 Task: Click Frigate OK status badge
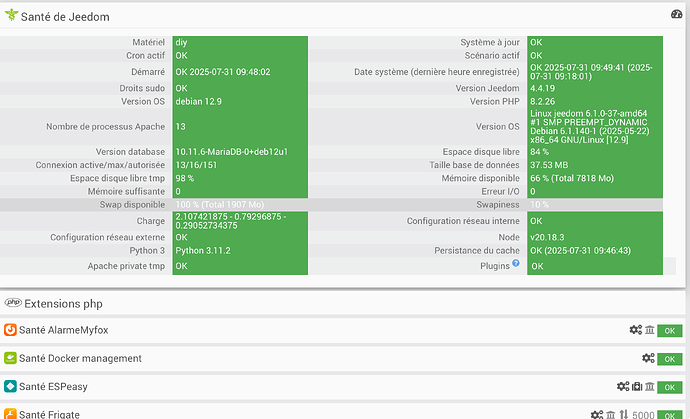[x=669, y=415]
